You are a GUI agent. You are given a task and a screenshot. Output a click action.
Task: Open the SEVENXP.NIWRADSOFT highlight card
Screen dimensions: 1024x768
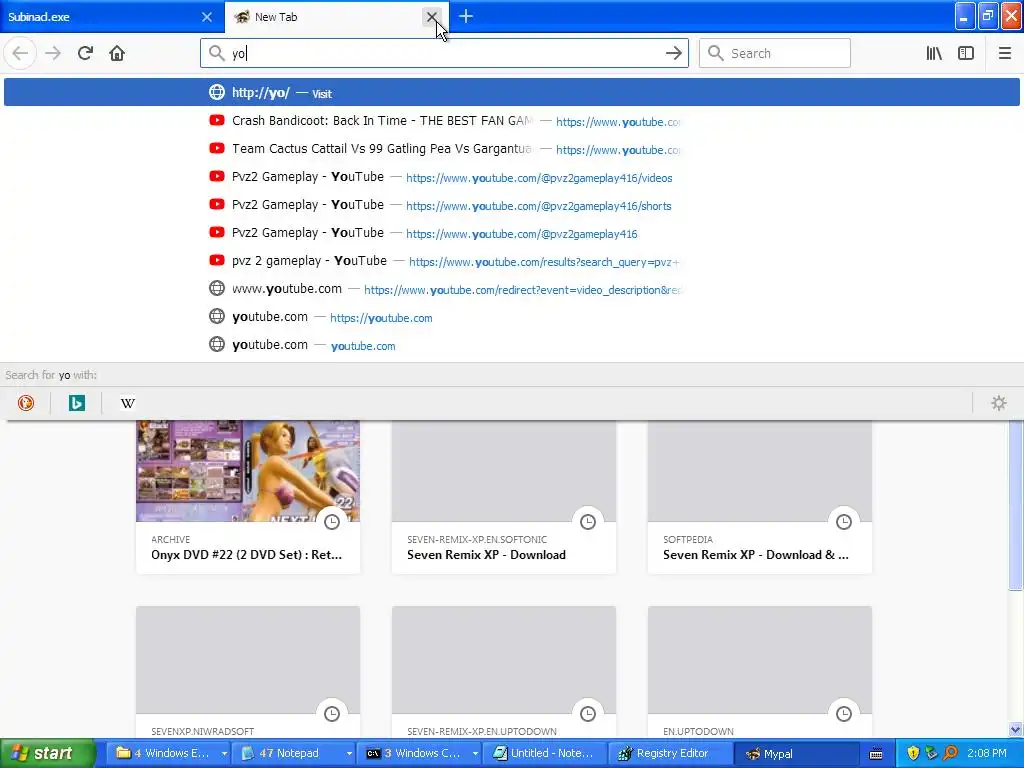(248, 673)
